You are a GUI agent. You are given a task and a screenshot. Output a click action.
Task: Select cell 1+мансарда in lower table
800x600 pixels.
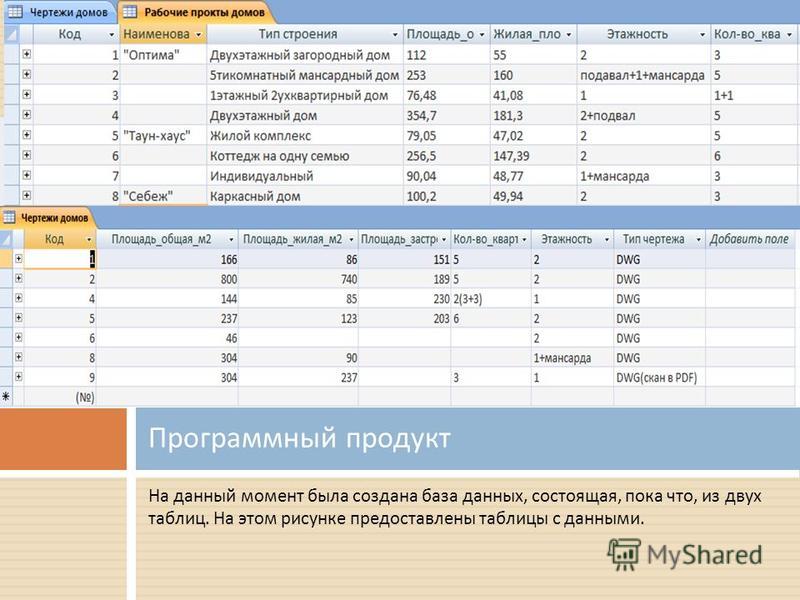coord(572,358)
